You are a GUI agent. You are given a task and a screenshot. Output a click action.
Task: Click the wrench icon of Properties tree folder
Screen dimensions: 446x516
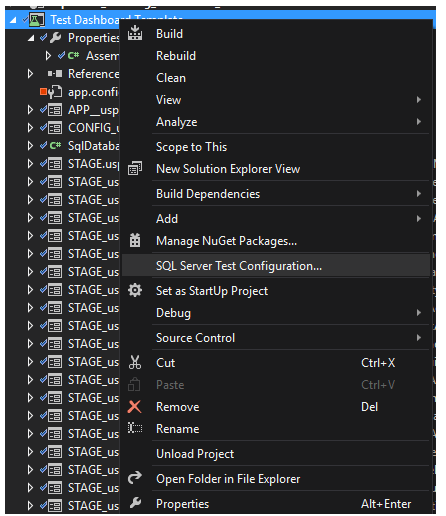(56, 38)
